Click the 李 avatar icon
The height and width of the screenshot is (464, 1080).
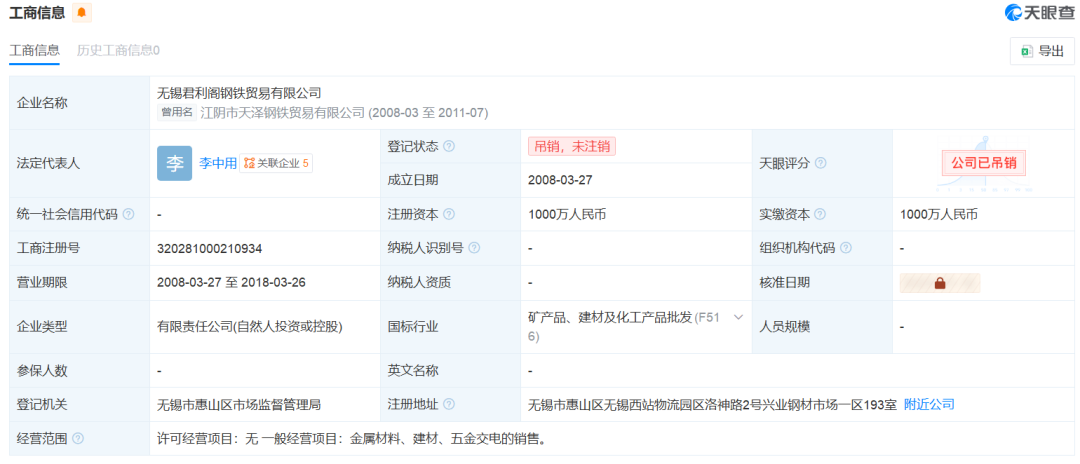pyautogui.click(x=174, y=163)
